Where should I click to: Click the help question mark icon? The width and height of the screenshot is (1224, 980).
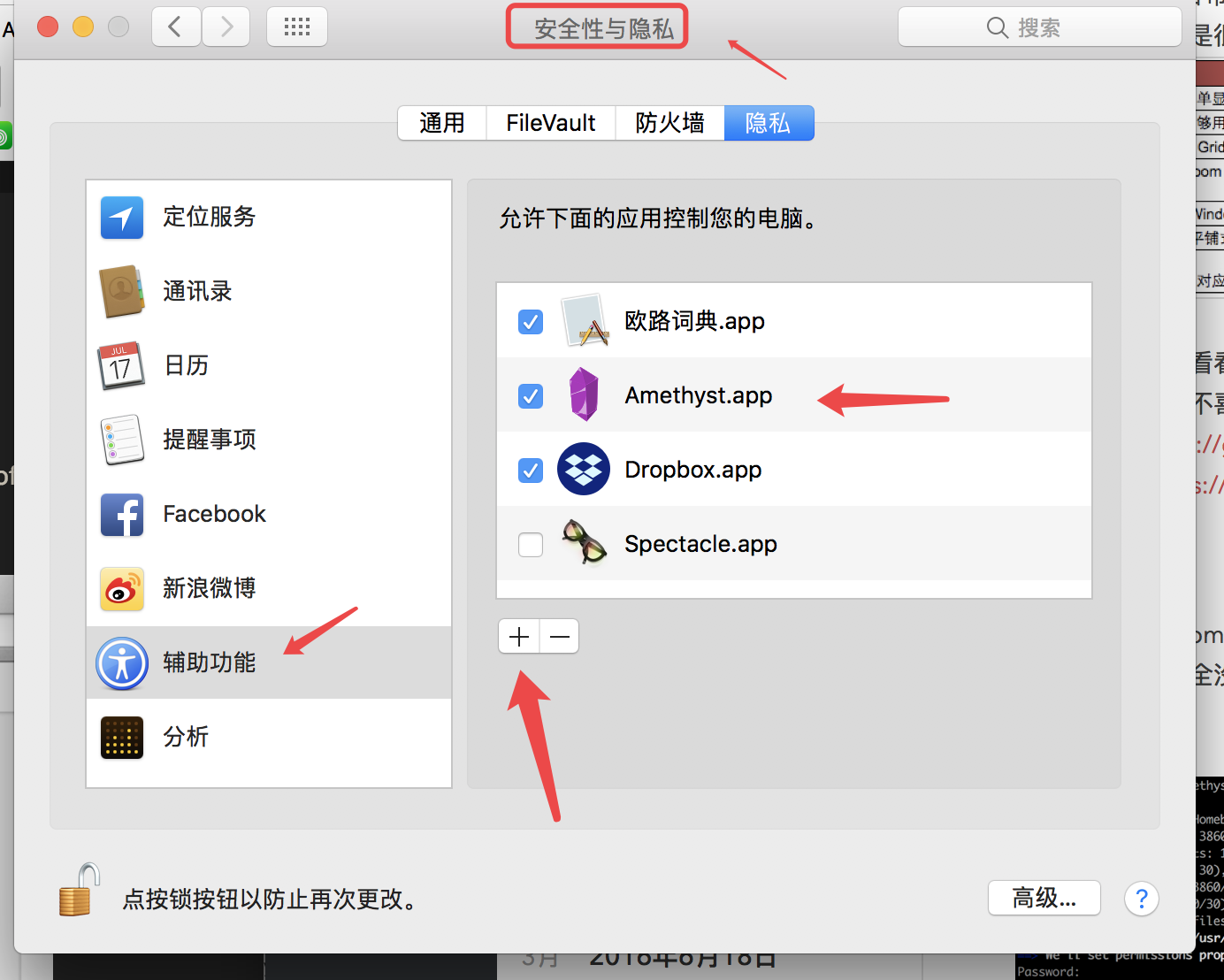click(x=1141, y=899)
